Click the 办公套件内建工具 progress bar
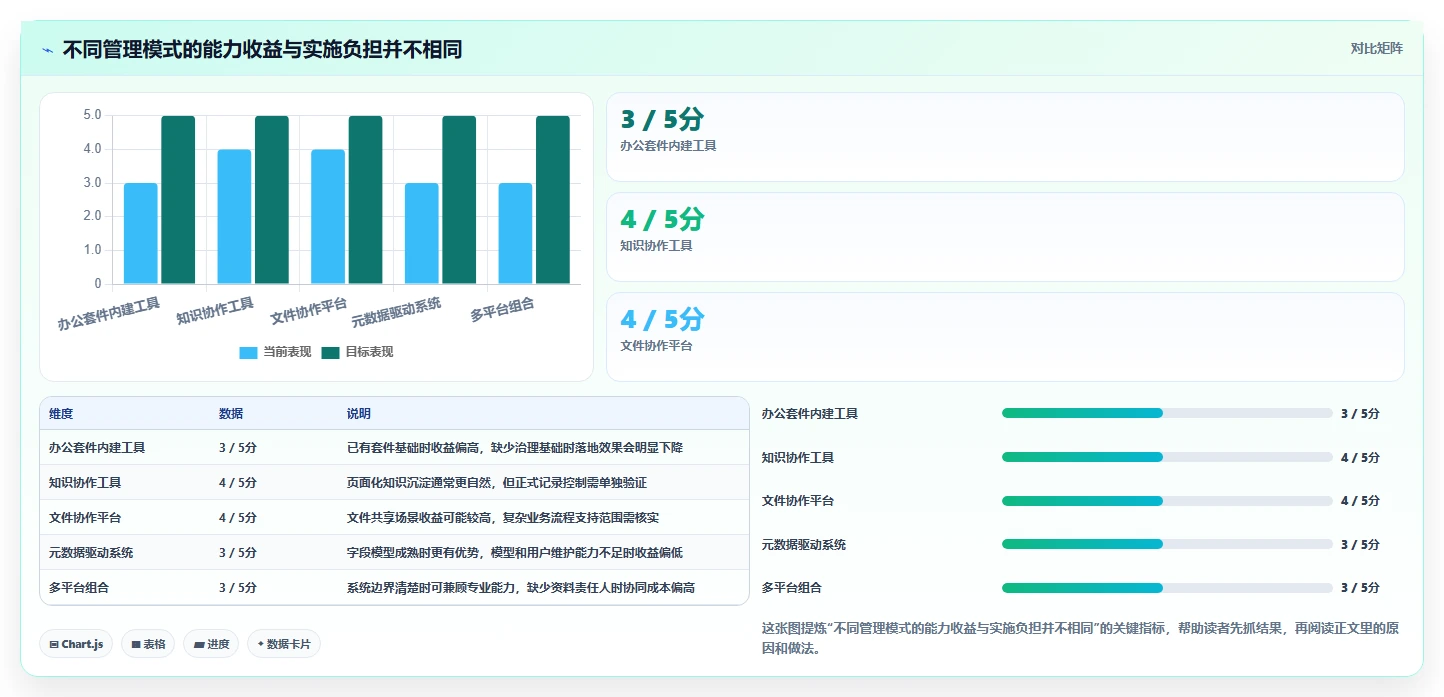Image resolution: width=1444 pixels, height=697 pixels. point(1167,413)
